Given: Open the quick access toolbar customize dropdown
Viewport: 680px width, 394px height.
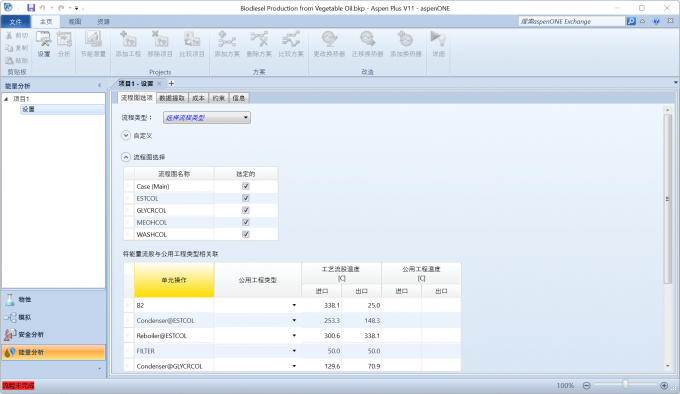Looking at the screenshot, I should click(77, 8).
